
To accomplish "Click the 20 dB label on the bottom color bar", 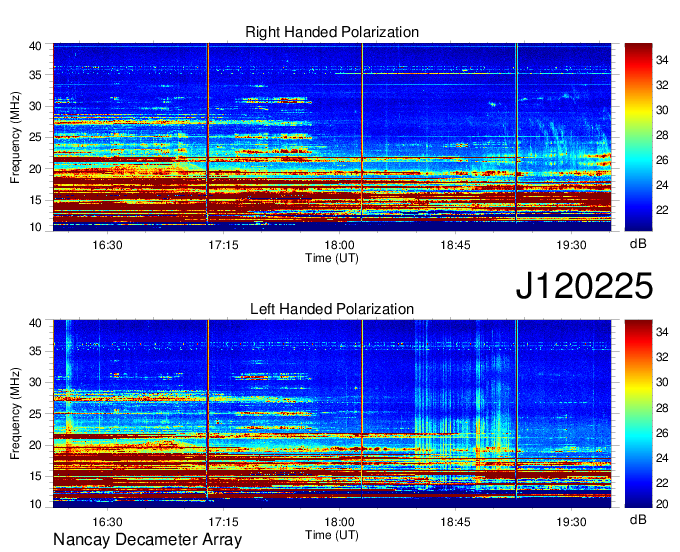I will [x=662, y=504].
